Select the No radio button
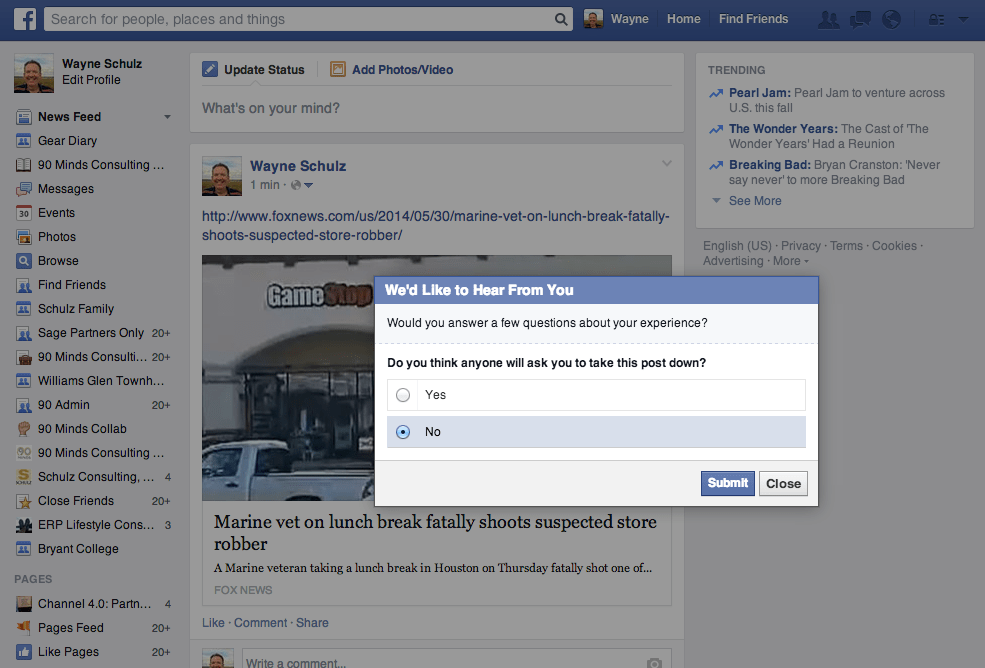 coord(403,432)
